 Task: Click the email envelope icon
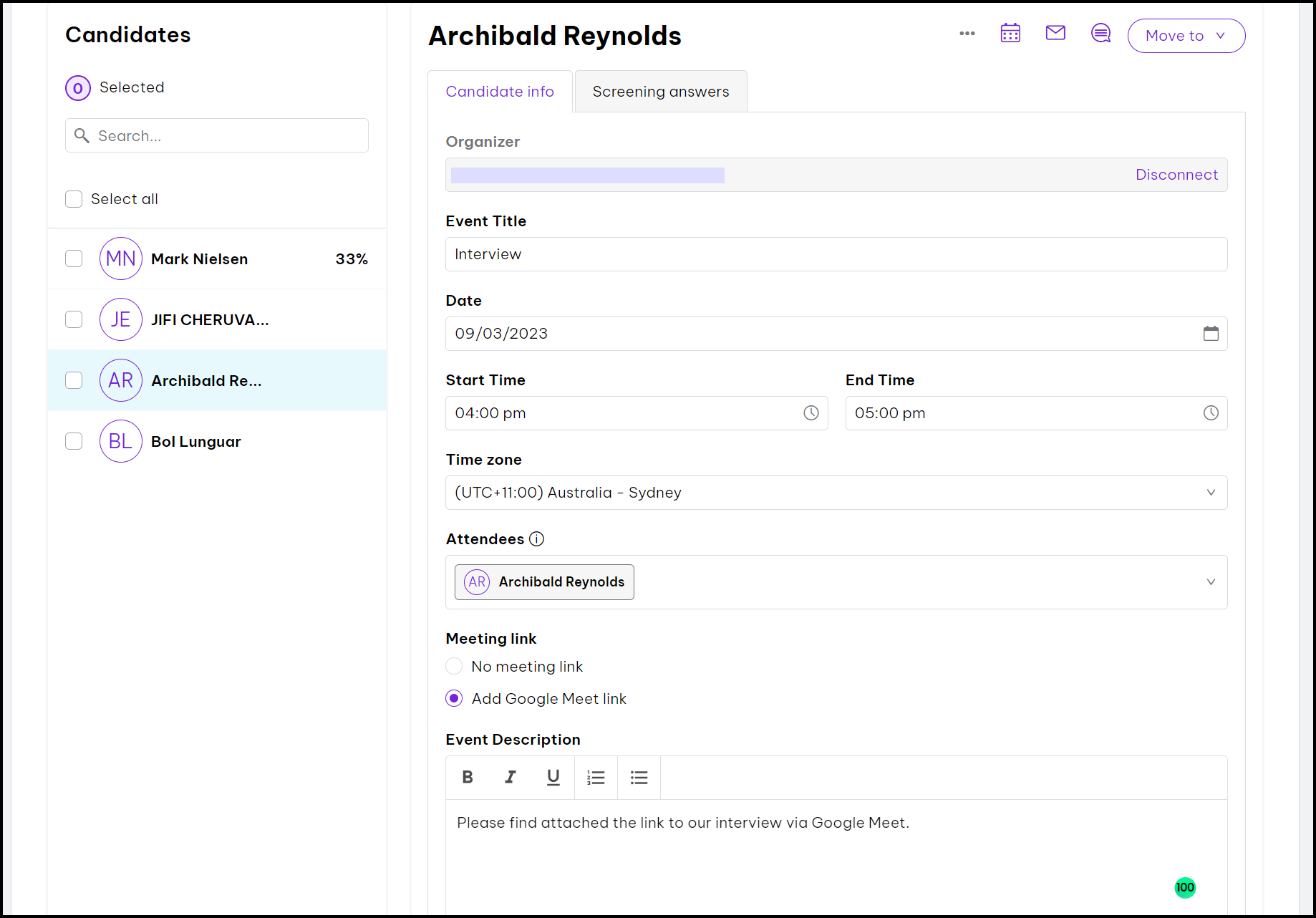click(x=1055, y=33)
